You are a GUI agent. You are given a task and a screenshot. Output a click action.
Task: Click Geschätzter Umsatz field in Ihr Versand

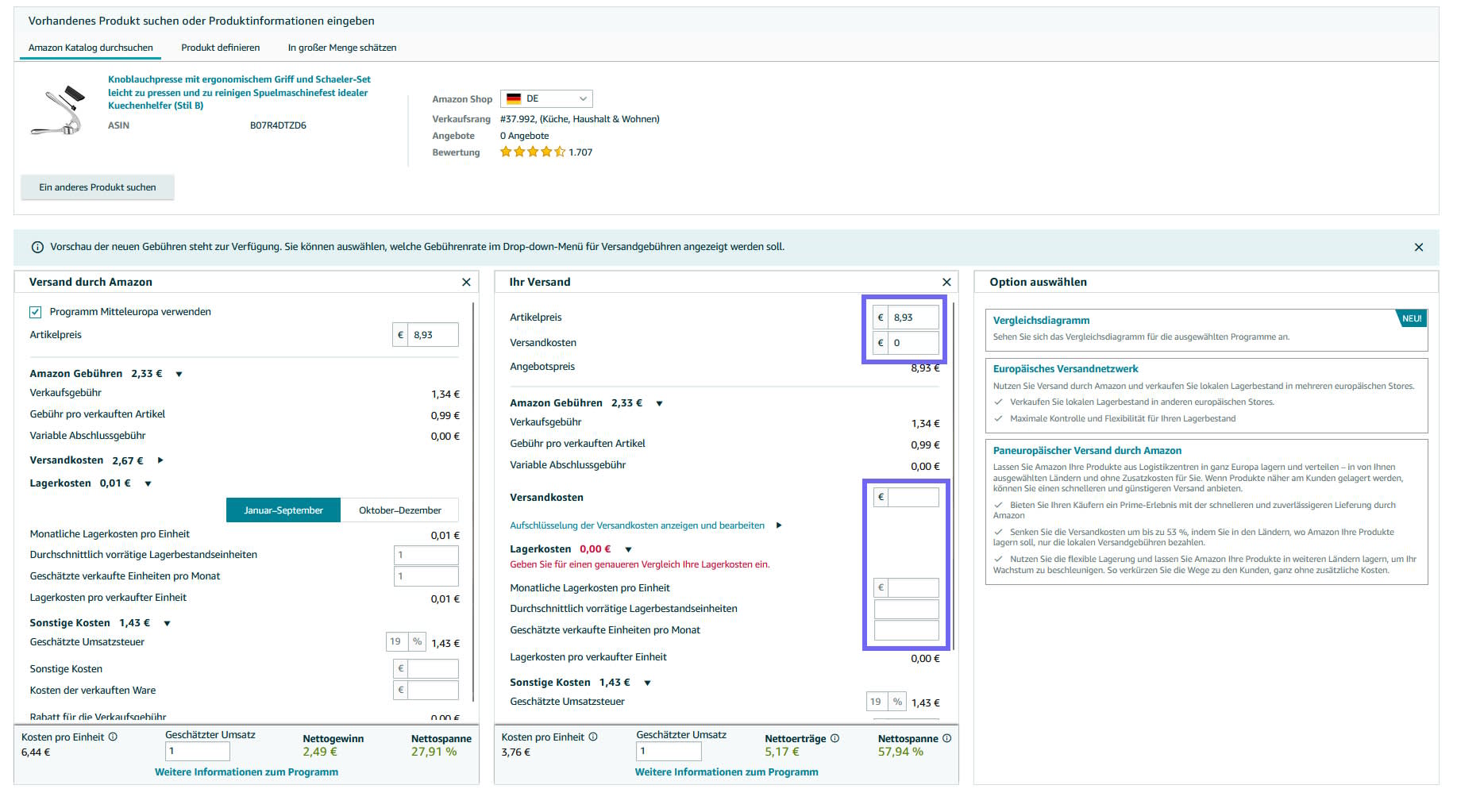[x=669, y=751]
